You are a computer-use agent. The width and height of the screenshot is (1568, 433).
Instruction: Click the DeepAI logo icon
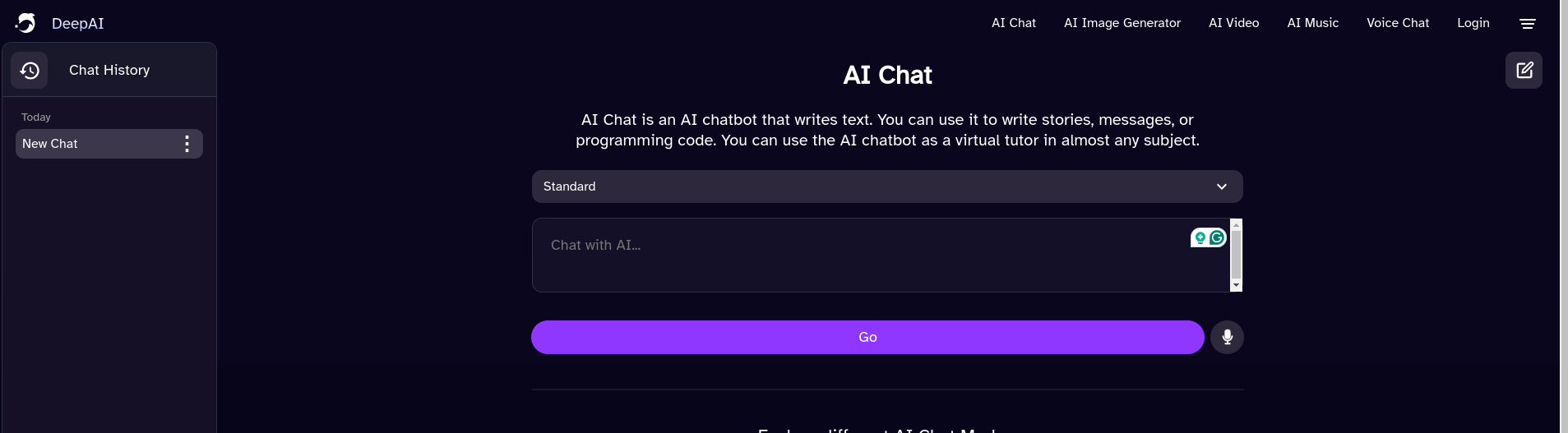coord(26,23)
